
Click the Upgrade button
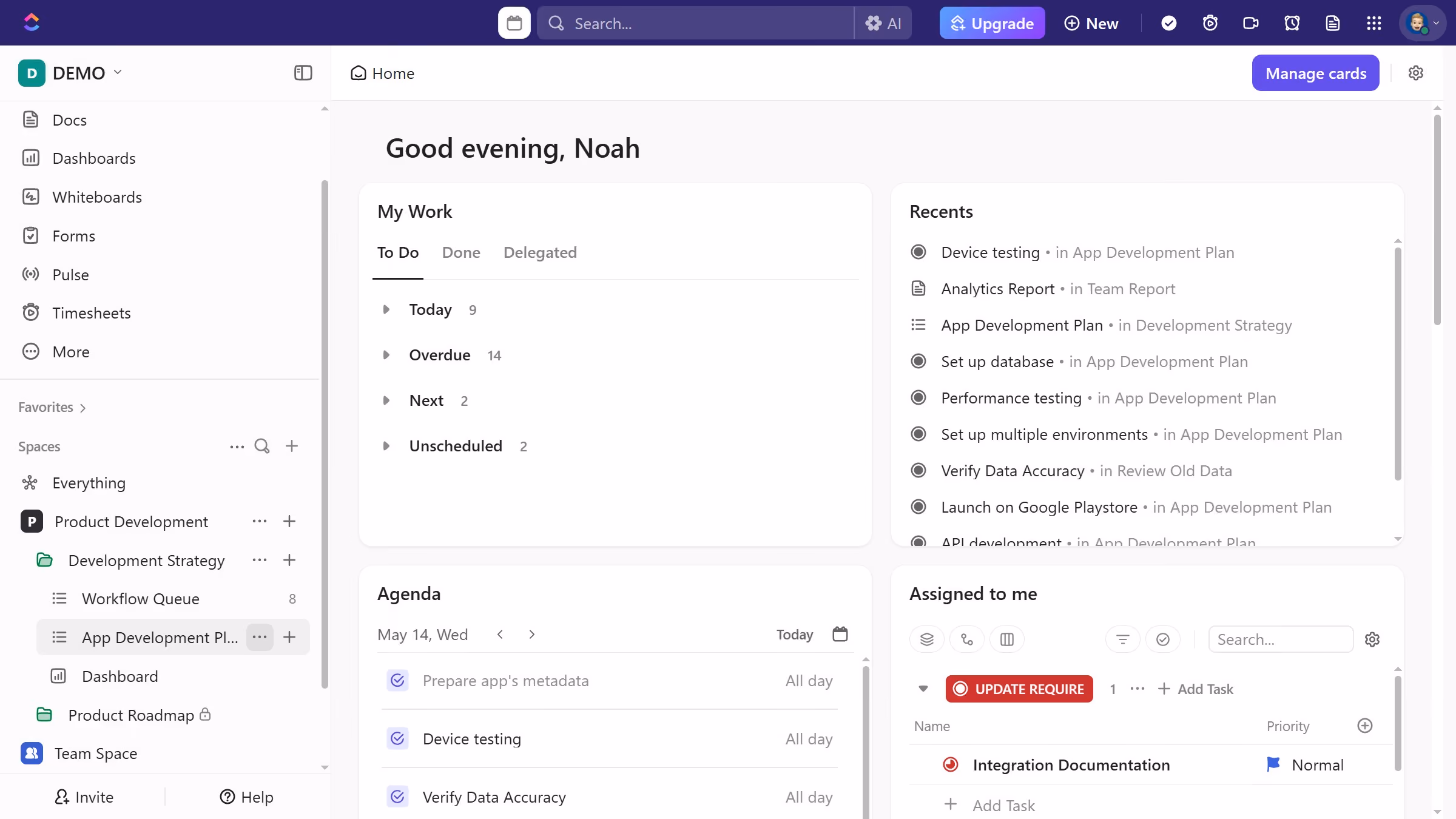(992, 23)
